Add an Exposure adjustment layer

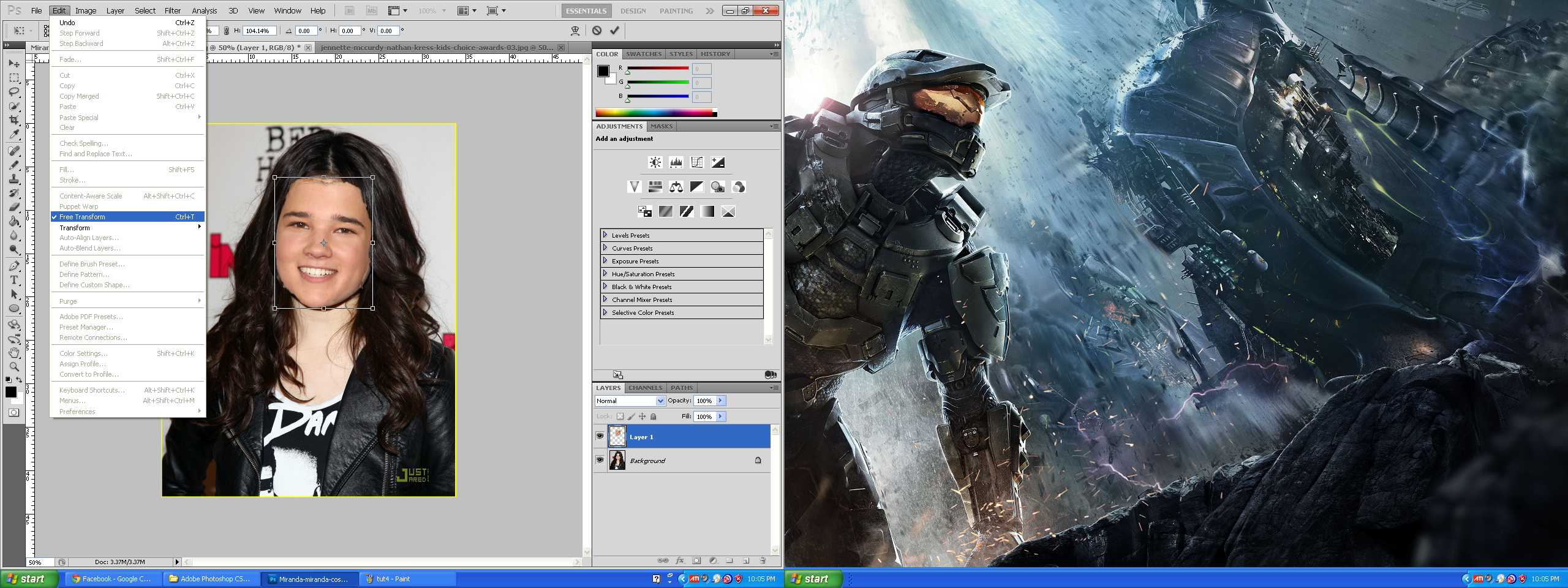coord(718,162)
